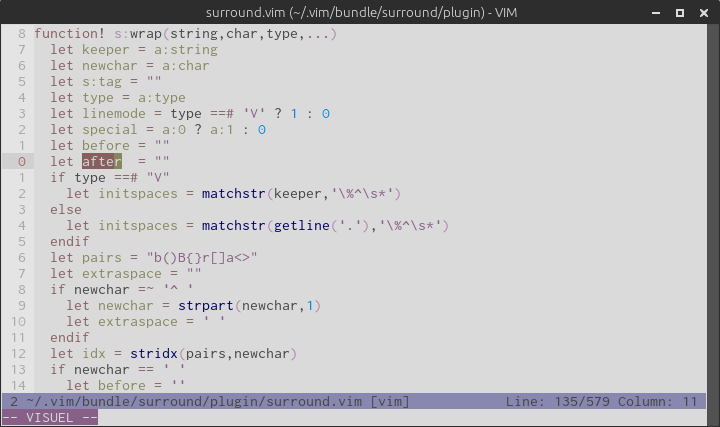Click the first 'endif' keyword

pos(70,242)
